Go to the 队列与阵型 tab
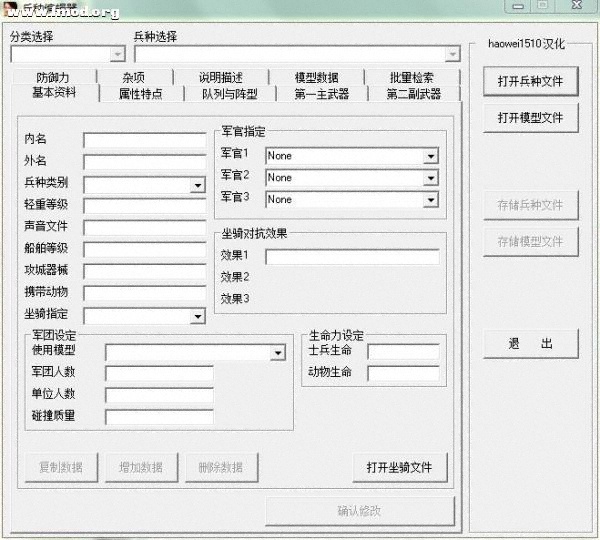 tap(230, 94)
